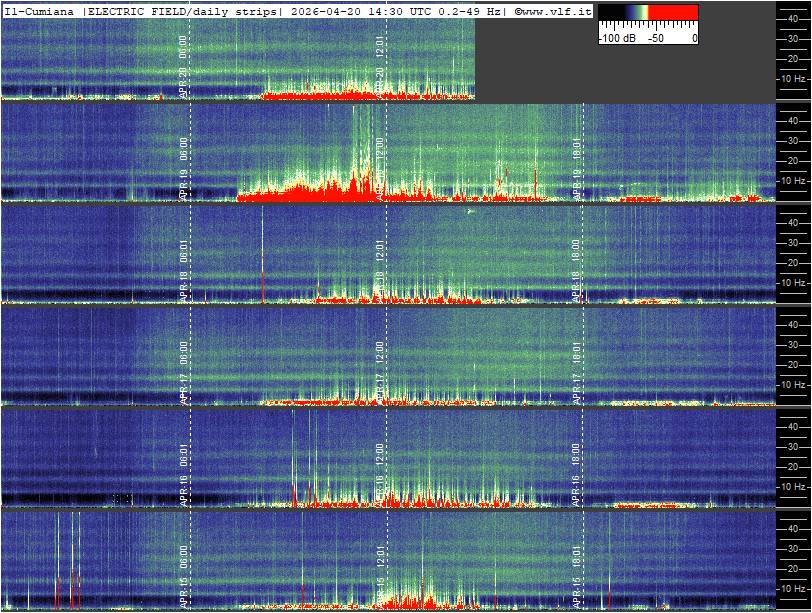The width and height of the screenshot is (812, 613).
Task: Select the APR 17 18:01 time marker
Action: pos(577,372)
